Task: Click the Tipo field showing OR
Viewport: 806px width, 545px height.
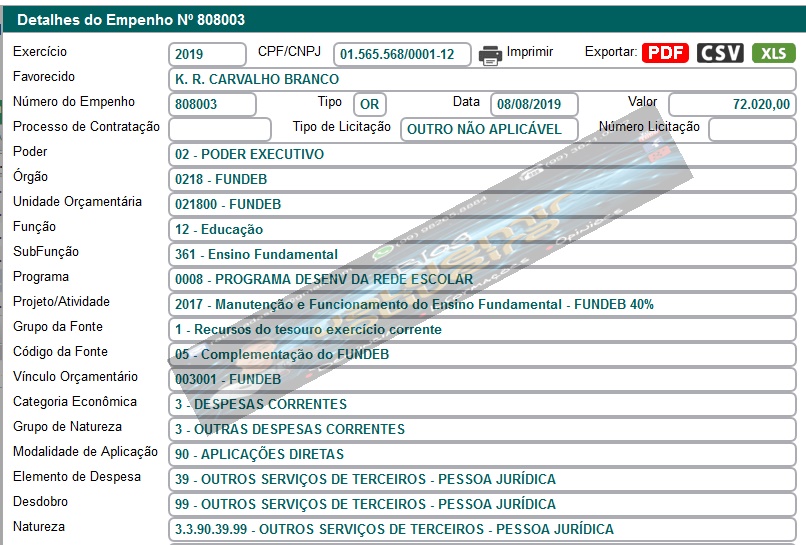Action: 370,104
